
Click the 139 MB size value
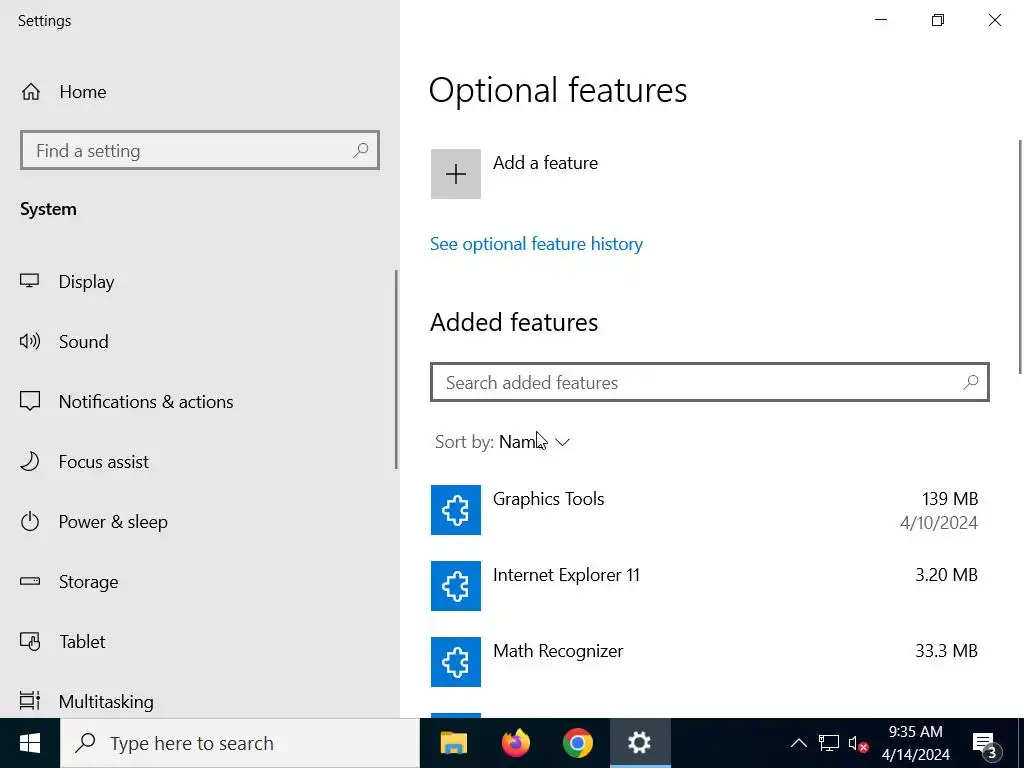tap(950, 499)
